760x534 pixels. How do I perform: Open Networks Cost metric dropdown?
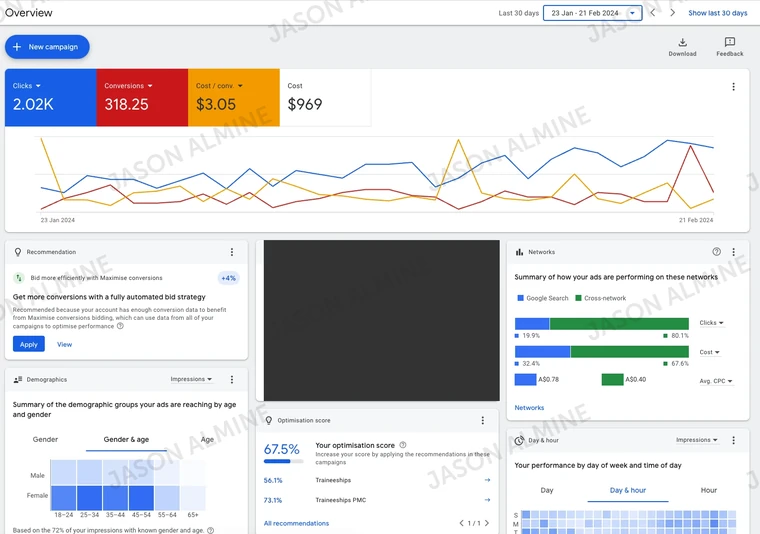[709, 352]
